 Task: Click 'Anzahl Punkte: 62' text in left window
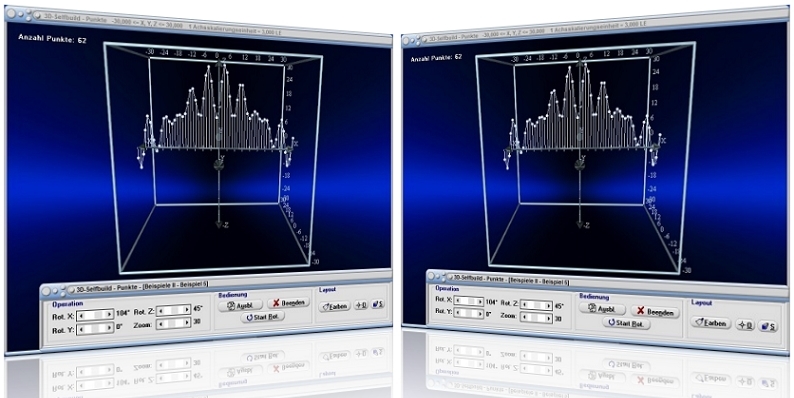tap(53, 38)
